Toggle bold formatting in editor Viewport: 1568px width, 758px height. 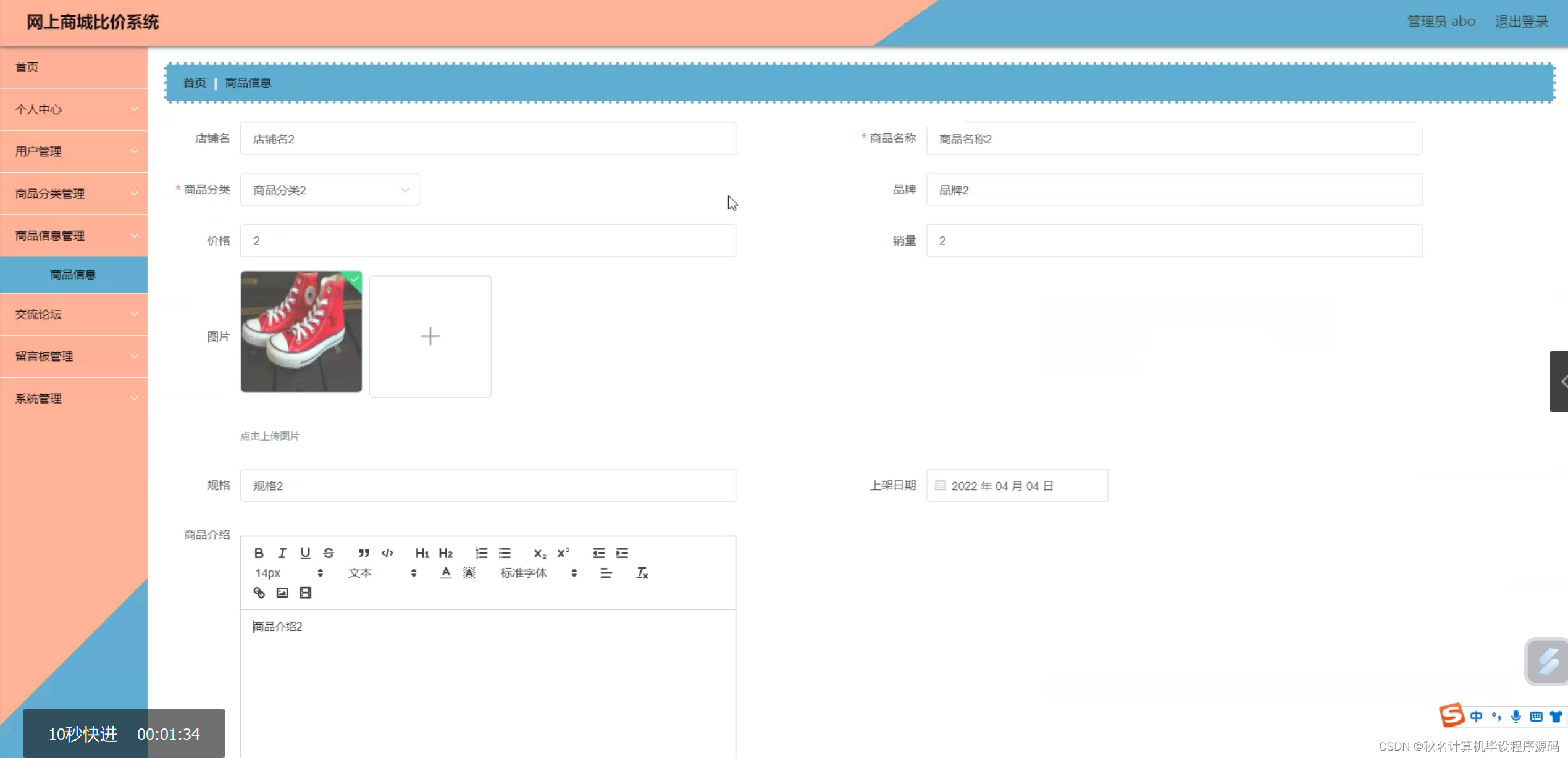click(259, 553)
